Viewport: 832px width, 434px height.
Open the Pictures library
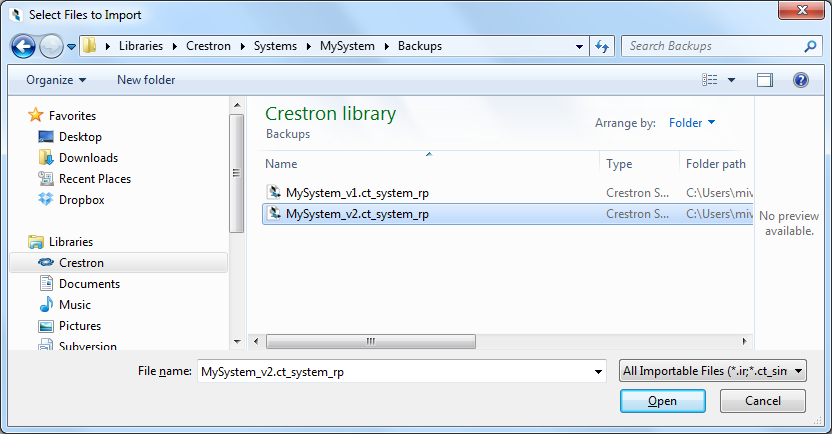point(80,326)
